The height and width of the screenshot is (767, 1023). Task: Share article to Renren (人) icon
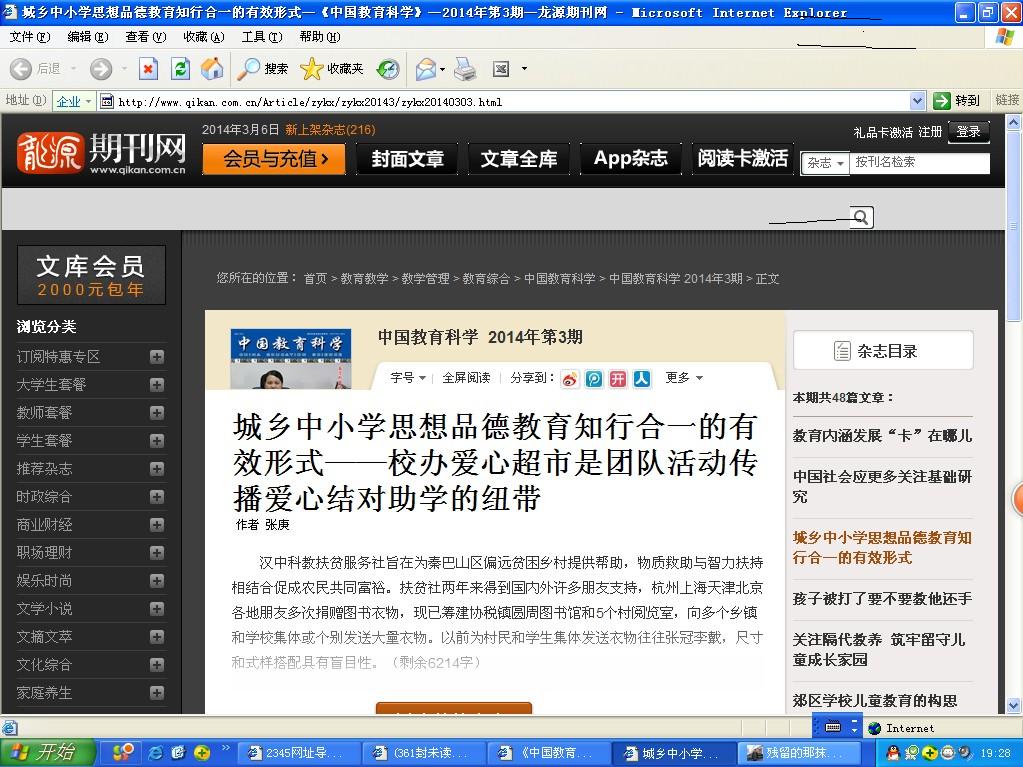coord(642,378)
